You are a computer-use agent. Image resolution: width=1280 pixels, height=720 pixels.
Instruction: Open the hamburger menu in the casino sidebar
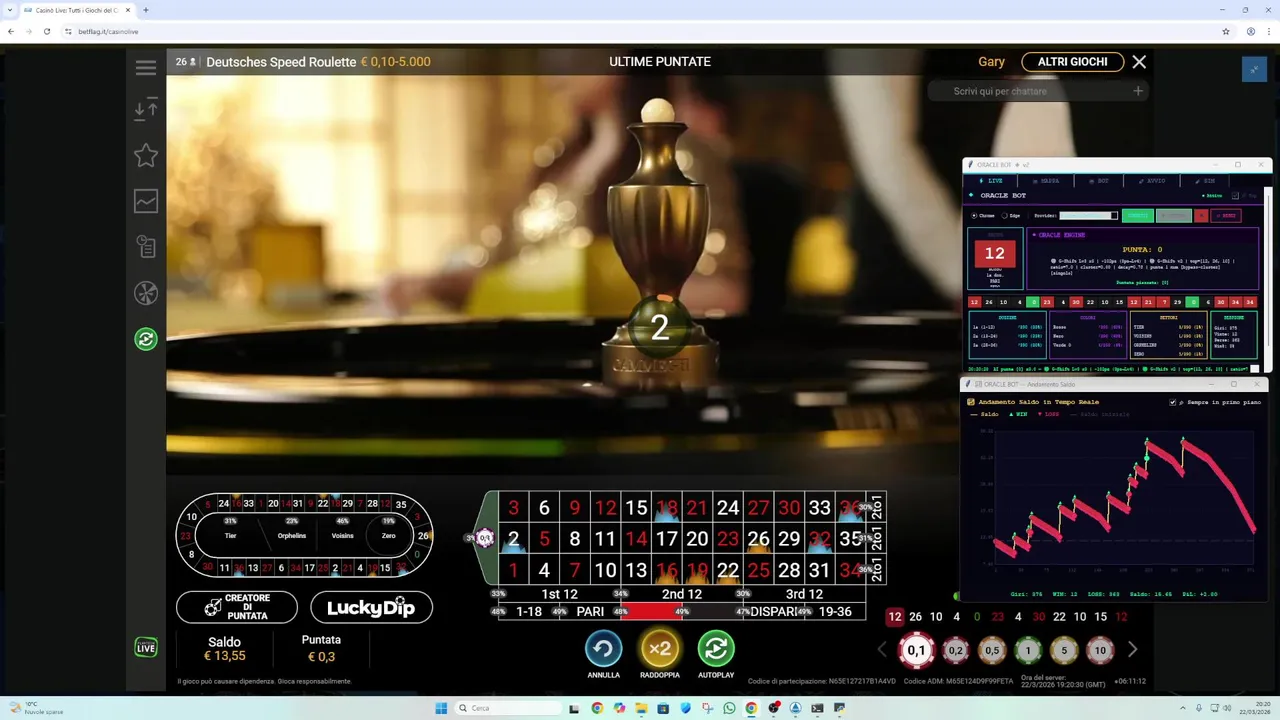click(x=146, y=68)
